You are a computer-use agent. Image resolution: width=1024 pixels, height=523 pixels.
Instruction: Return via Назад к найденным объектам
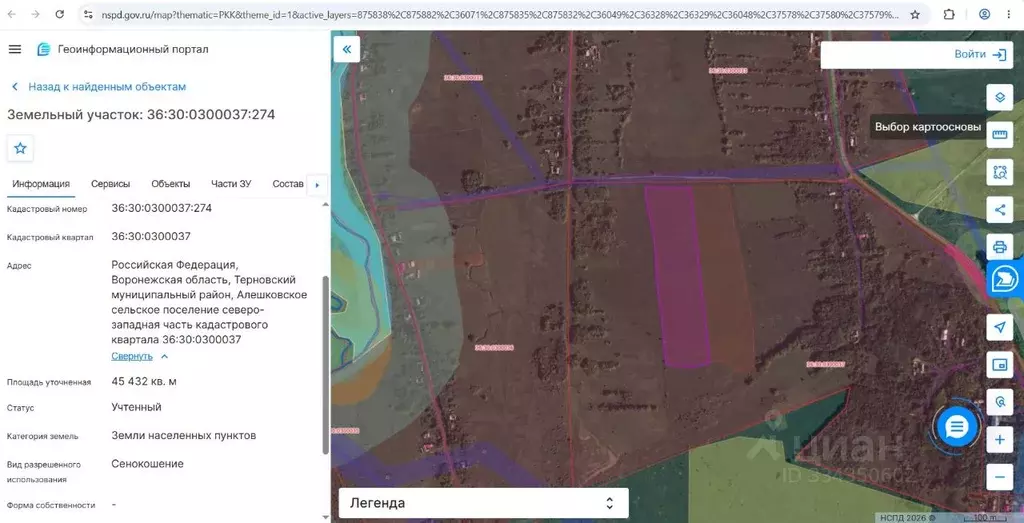click(x=99, y=87)
